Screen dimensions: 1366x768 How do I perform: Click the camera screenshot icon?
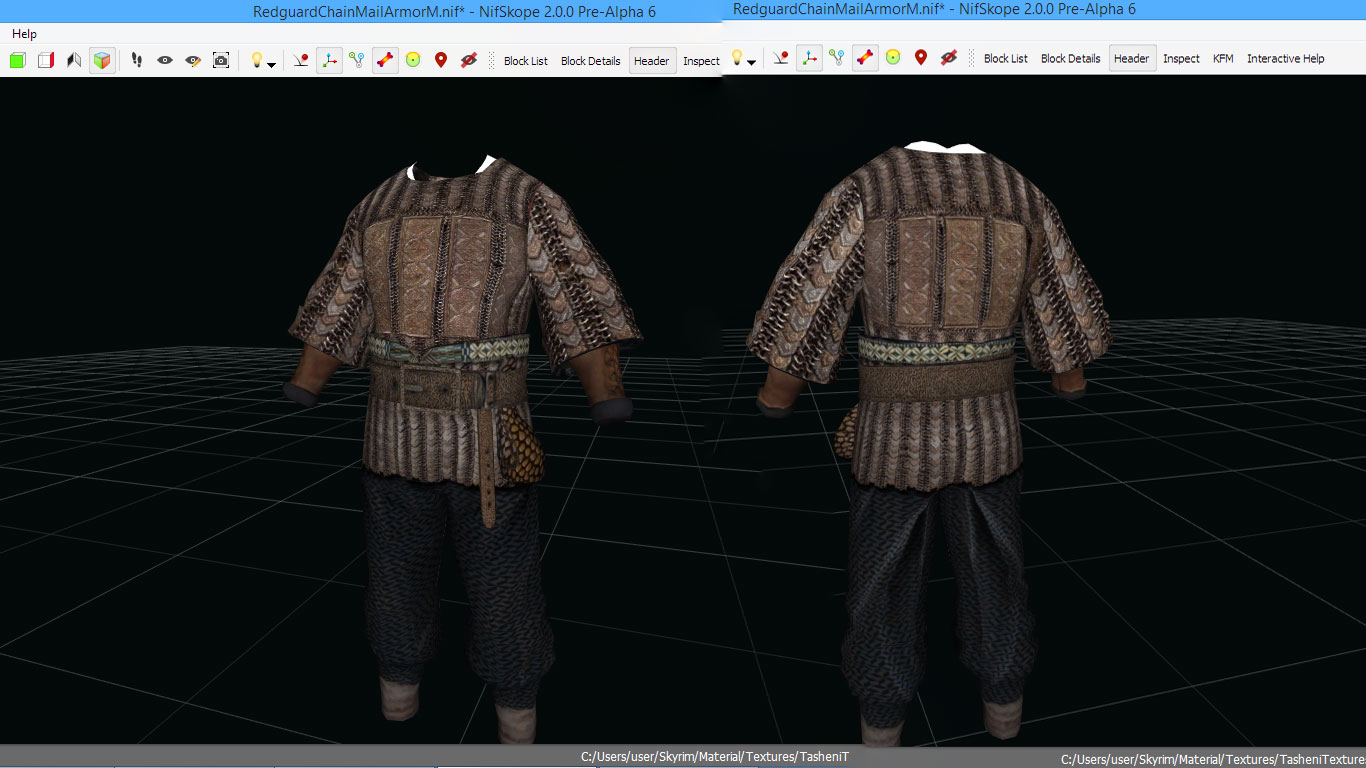pos(221,60)
